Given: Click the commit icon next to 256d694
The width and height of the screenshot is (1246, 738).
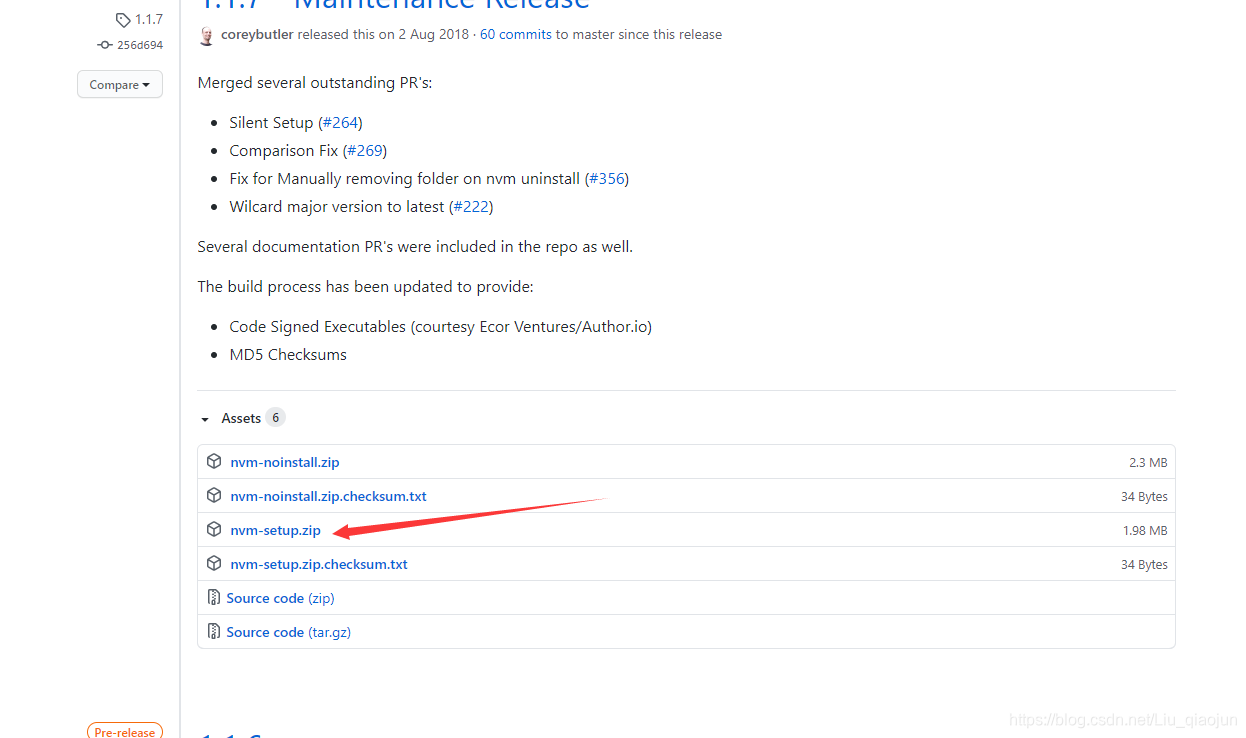Looking at the screenshot, I should [103, 44].
